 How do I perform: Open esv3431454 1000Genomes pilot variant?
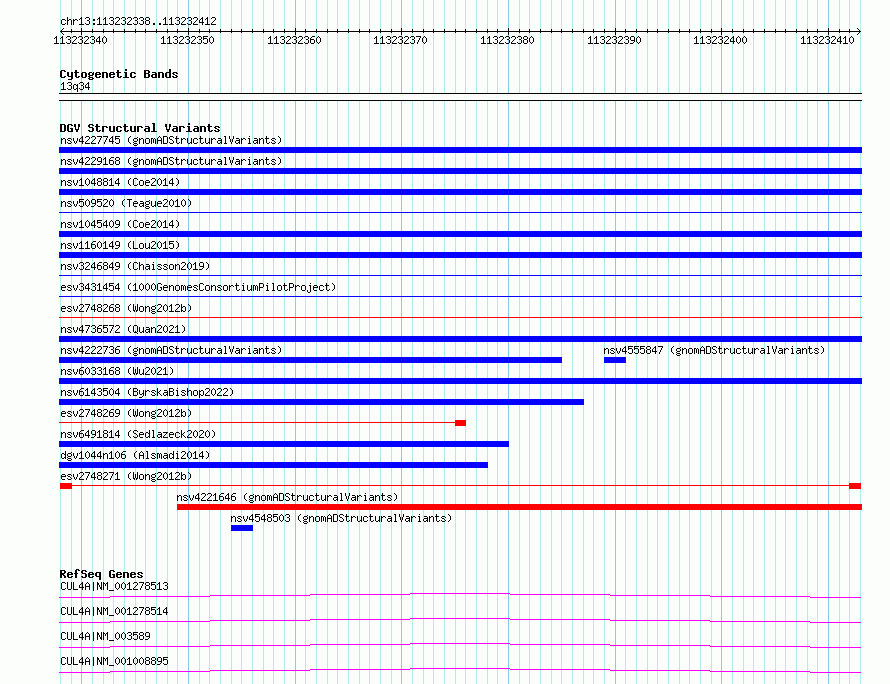pyautogui.click(x=198, y=287)
